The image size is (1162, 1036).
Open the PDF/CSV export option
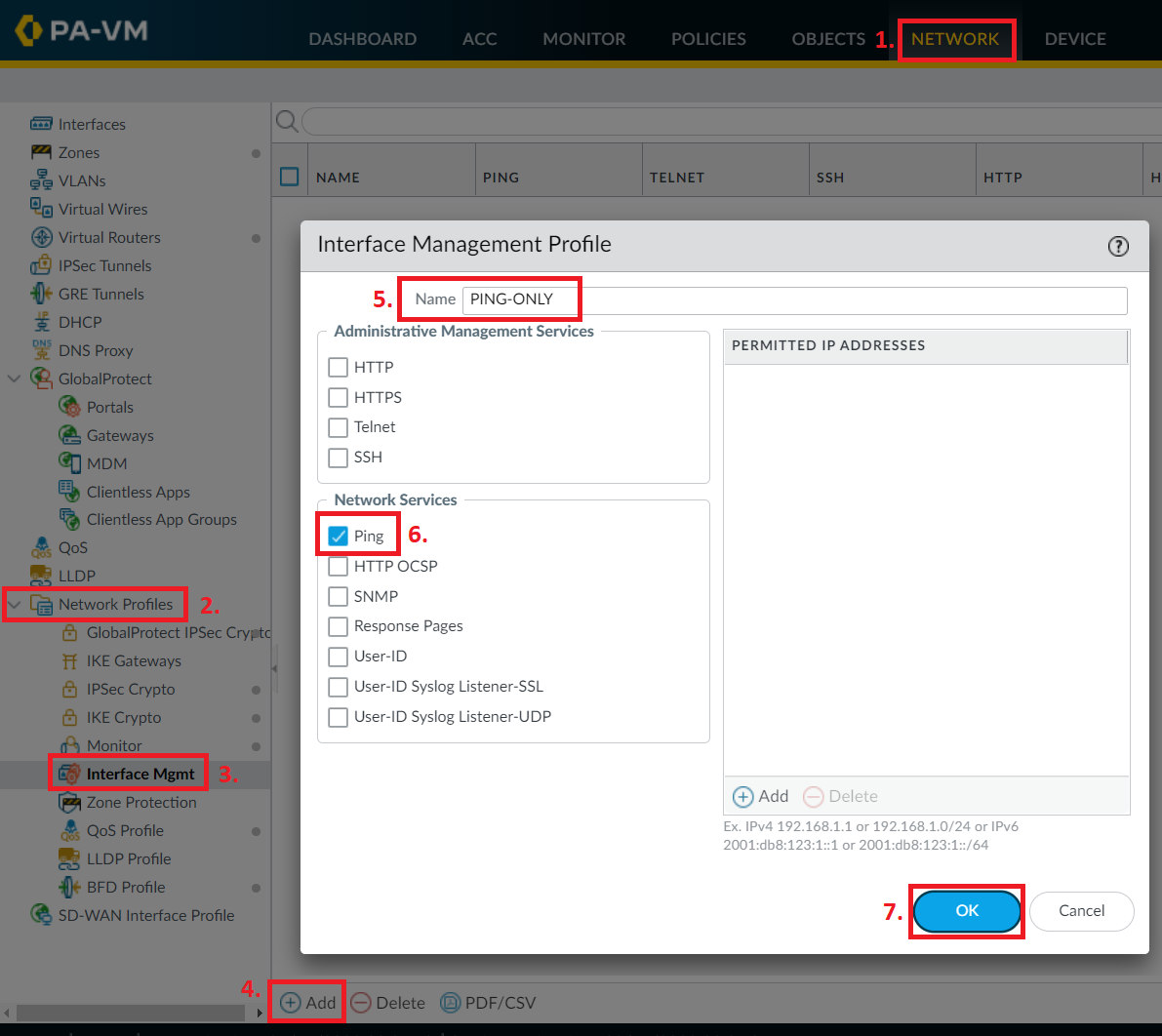[488, 1002]
